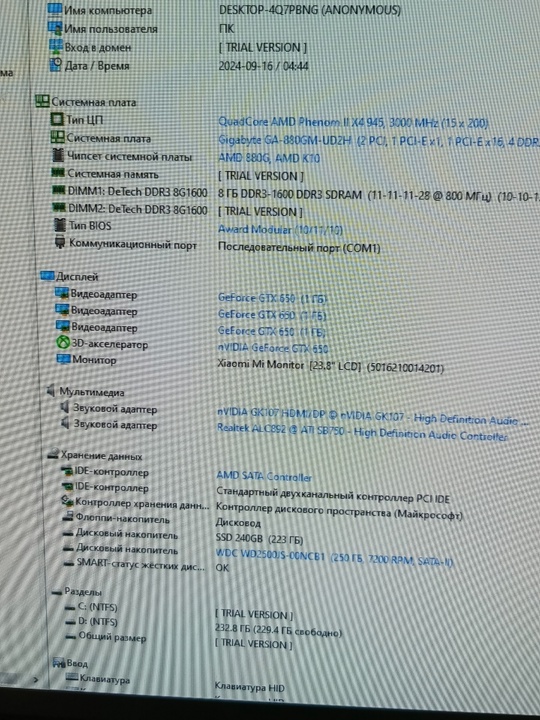
Task: Open the nVIDIA GK107 HDMI/DP audio link
Action: 372,416
